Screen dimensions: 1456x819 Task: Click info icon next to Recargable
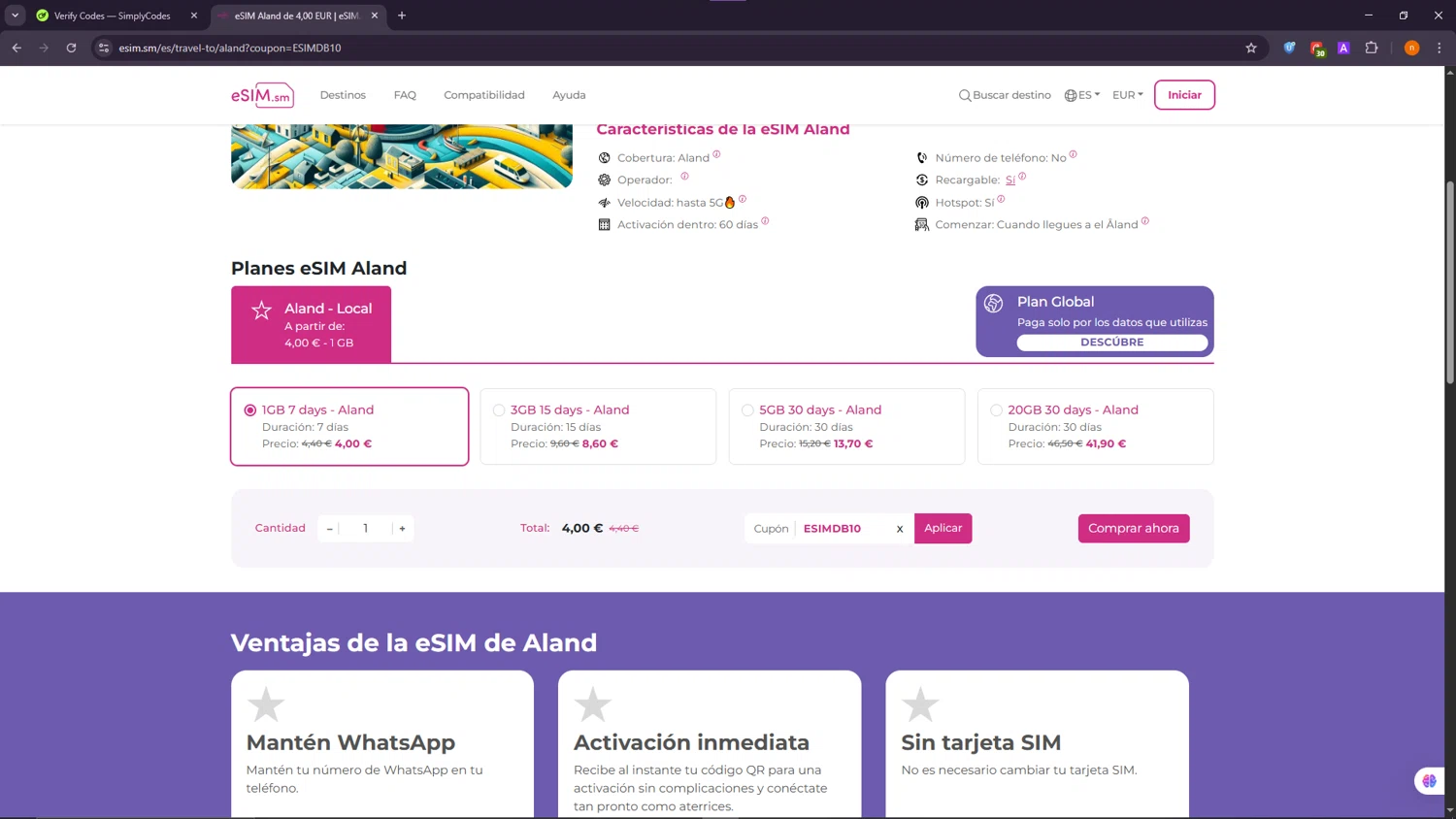click(1022, 177)
